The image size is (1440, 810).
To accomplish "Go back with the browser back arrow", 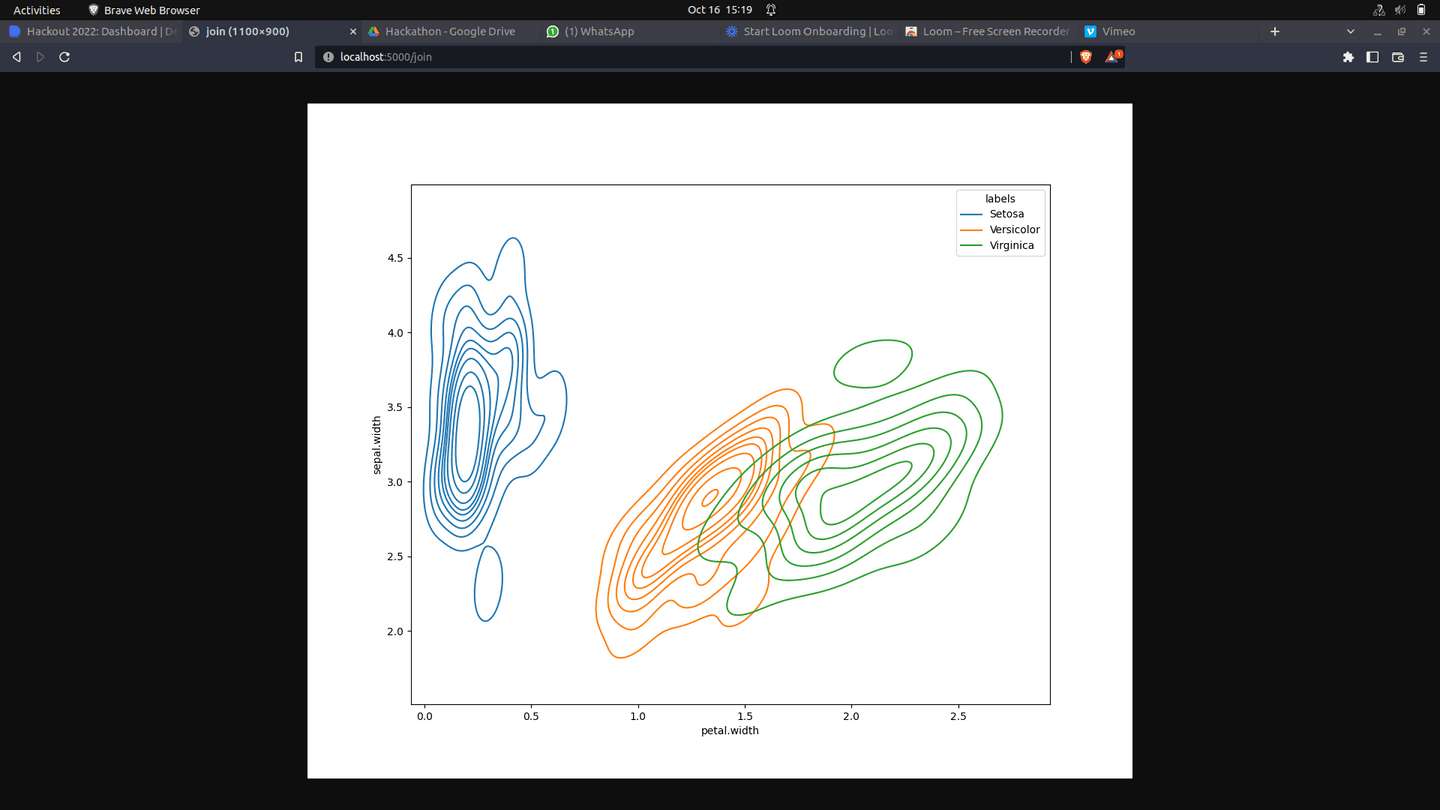I will coord(16,57).
